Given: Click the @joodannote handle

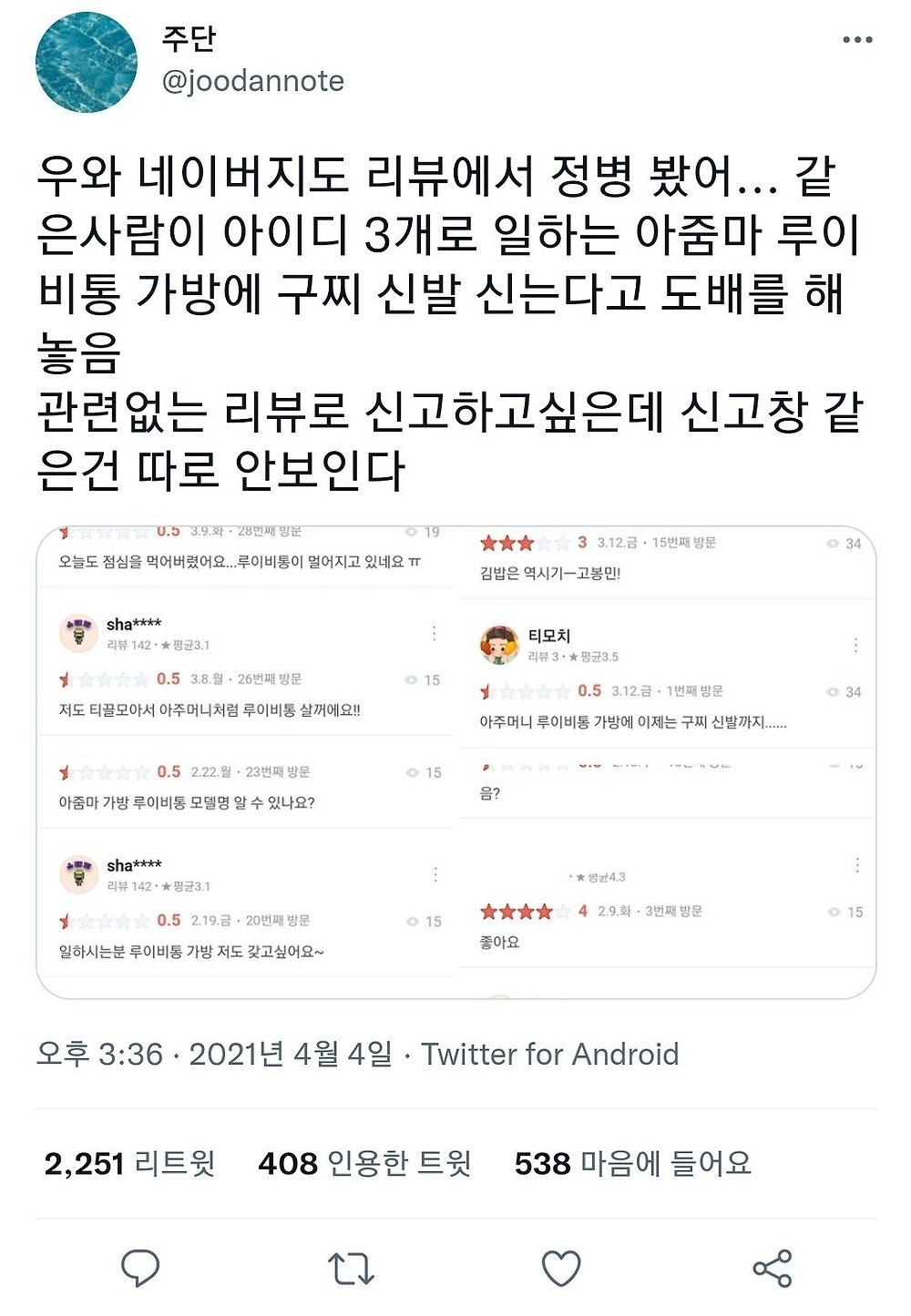Looking at the screenshot, I should (x=252, y=81).
